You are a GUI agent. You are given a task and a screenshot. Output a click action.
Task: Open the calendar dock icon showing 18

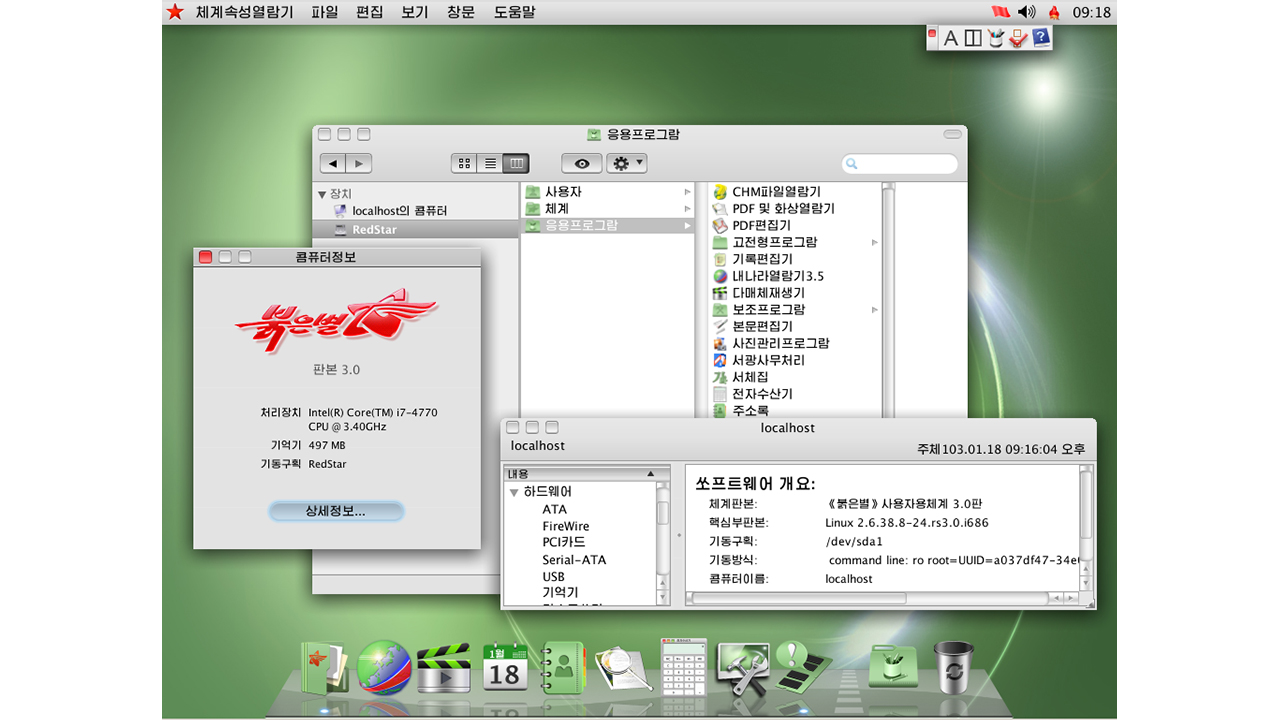click(x=503, y=667)
